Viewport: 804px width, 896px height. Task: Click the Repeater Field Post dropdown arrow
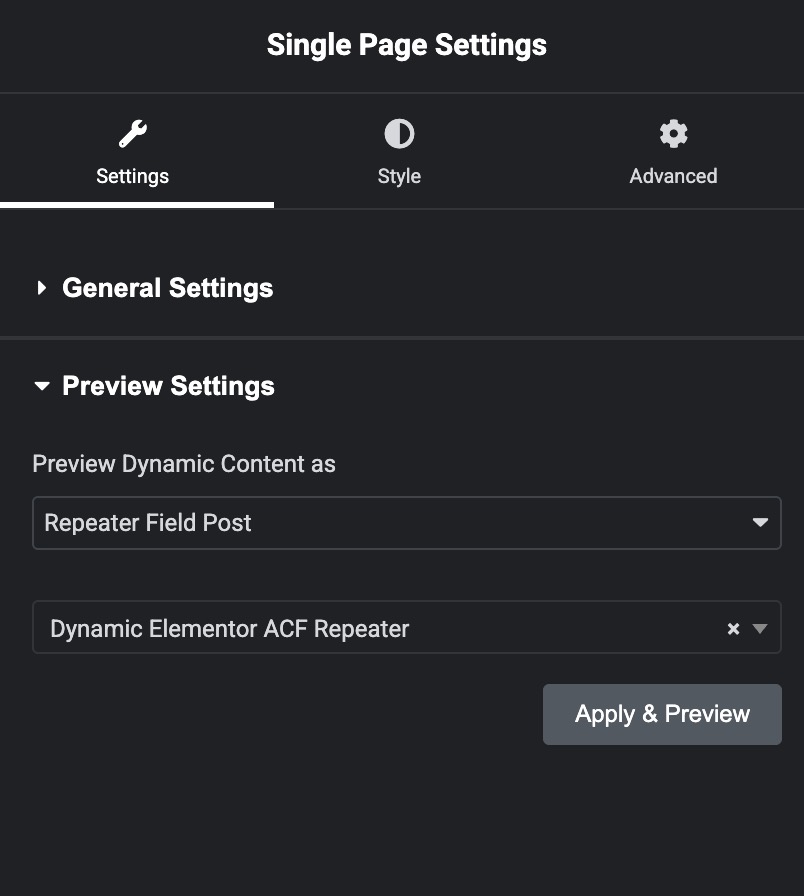coord(760,523)
